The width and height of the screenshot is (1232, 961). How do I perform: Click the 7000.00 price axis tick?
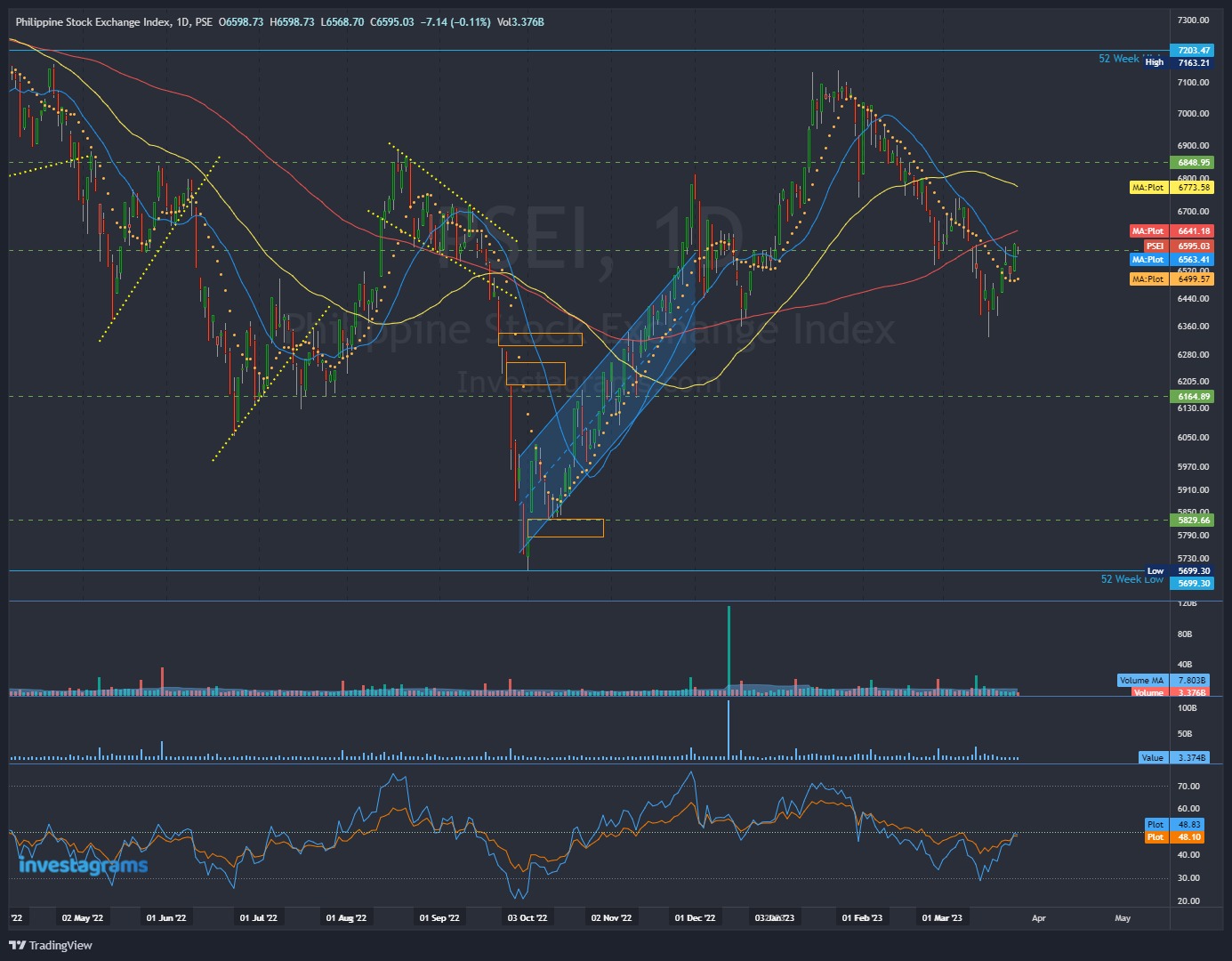(x=1193, y=114)
